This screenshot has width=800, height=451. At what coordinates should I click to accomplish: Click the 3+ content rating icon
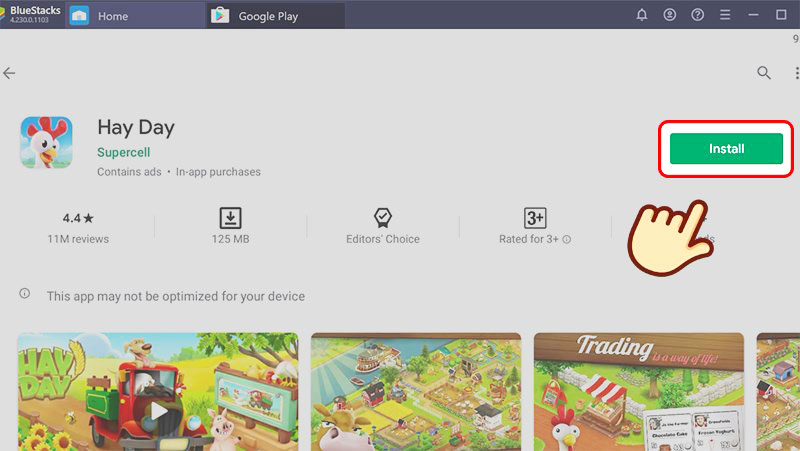point(535,218)
